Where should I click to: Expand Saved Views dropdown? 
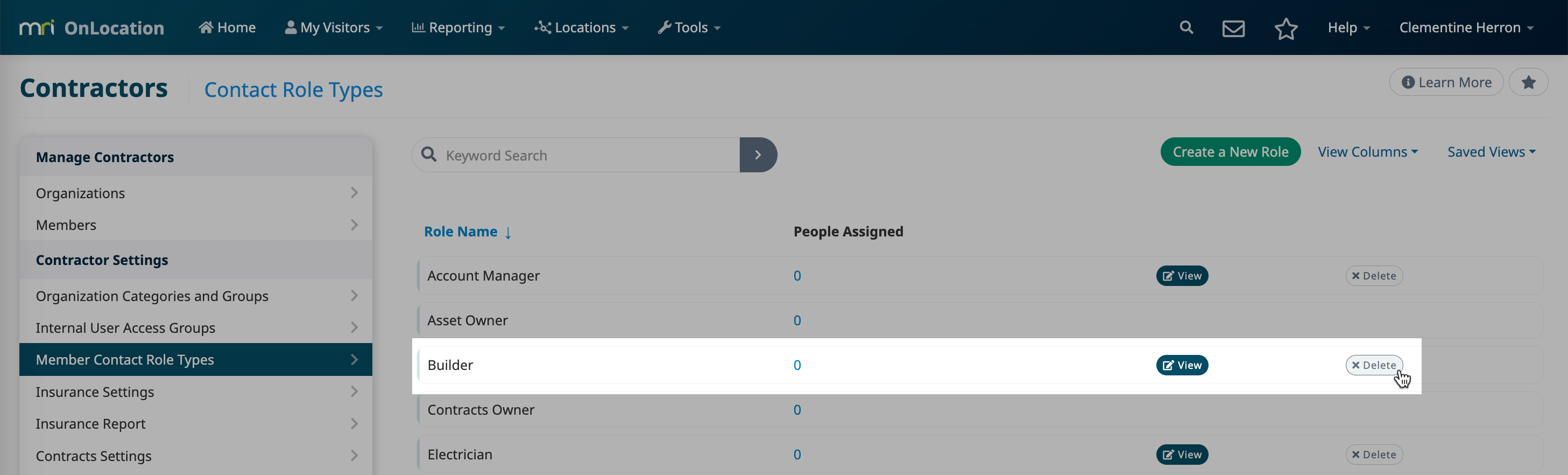point(1491,152)
